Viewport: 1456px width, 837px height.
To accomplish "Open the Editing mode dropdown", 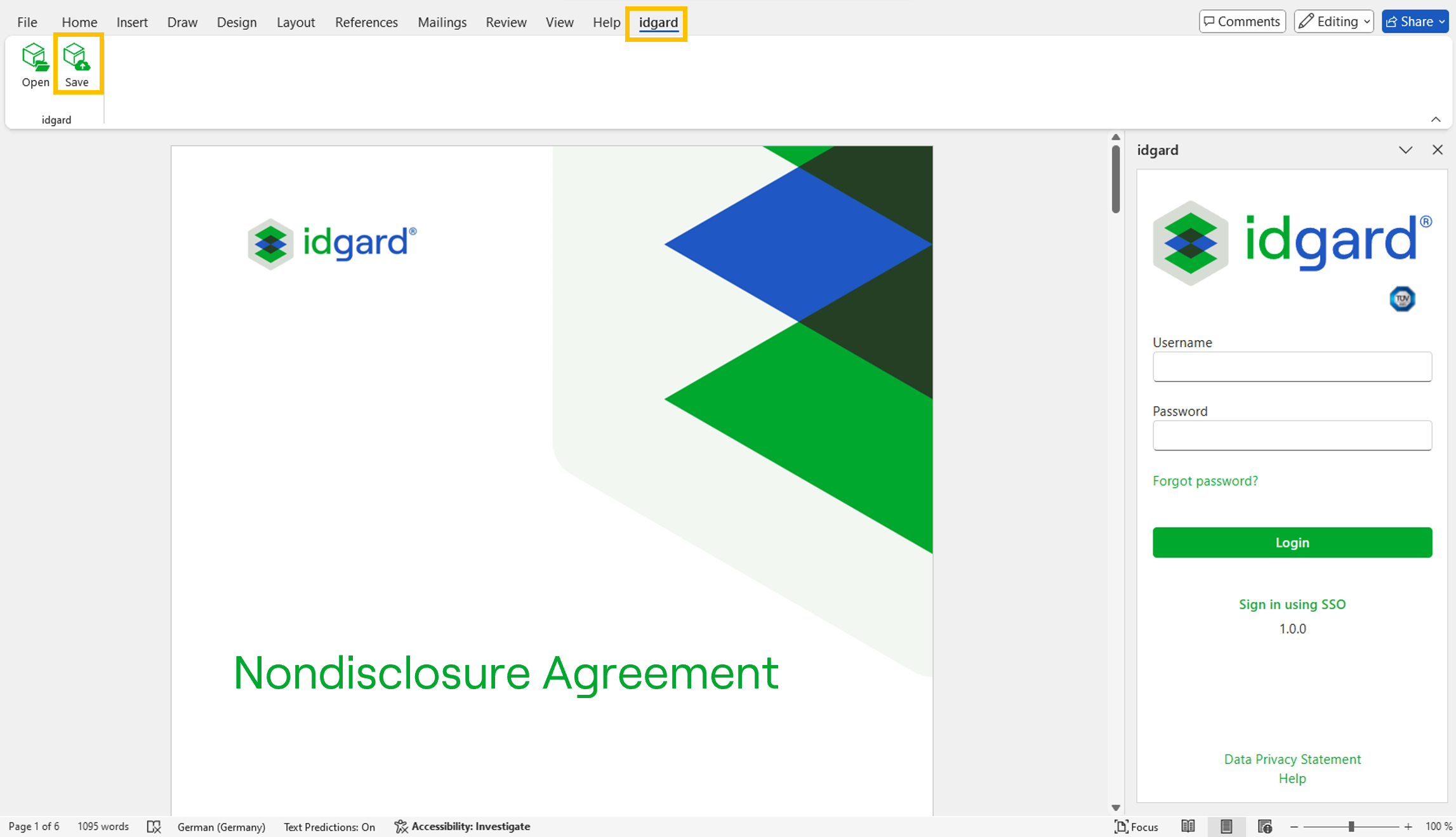I will [x=1333, y=21].
